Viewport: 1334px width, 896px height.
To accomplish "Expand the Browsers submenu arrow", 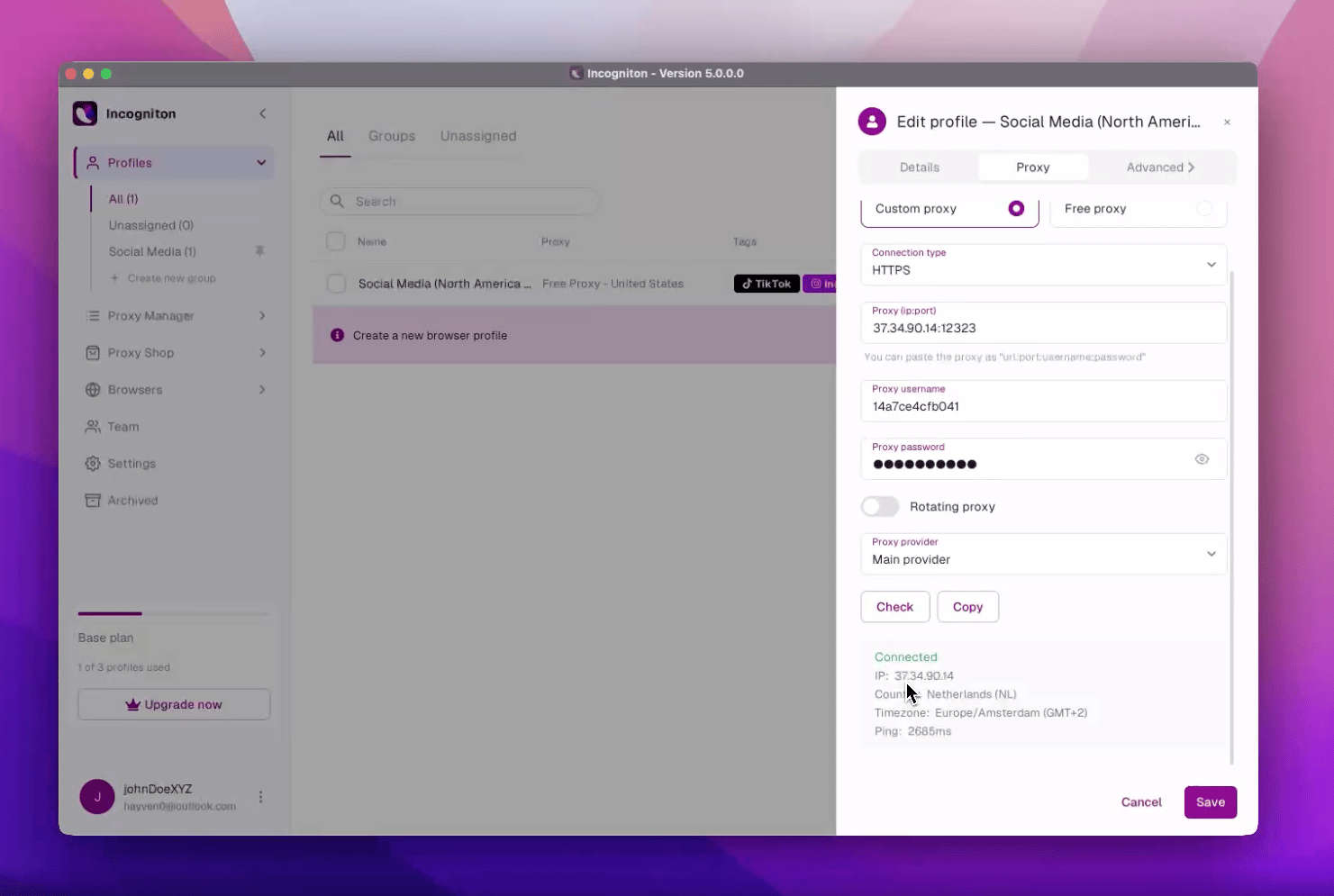I will [262, 390].
